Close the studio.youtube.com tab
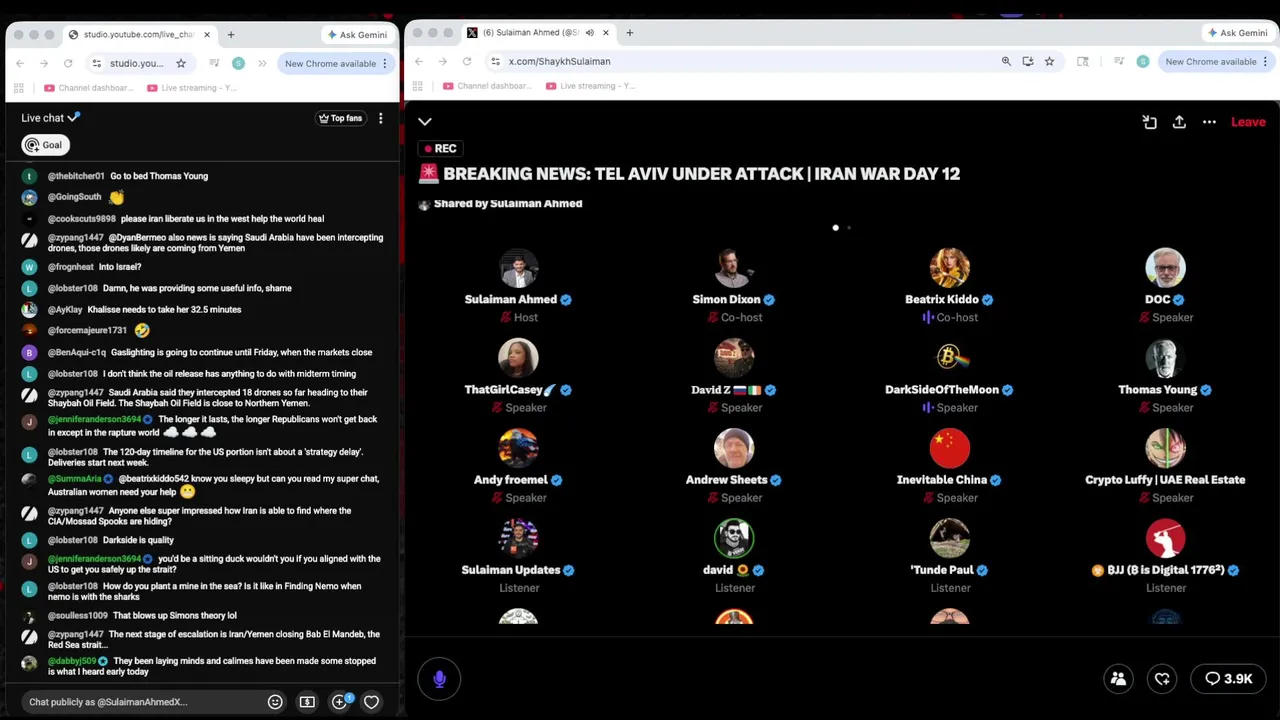Viewport: 1280px width, 720px height. [207, 34]
